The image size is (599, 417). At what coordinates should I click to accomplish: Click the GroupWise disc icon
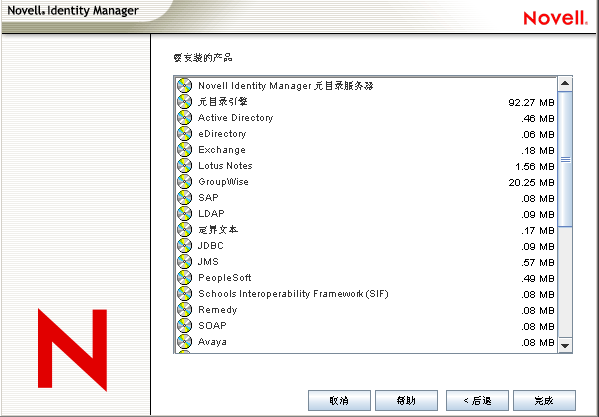point(185,182)
